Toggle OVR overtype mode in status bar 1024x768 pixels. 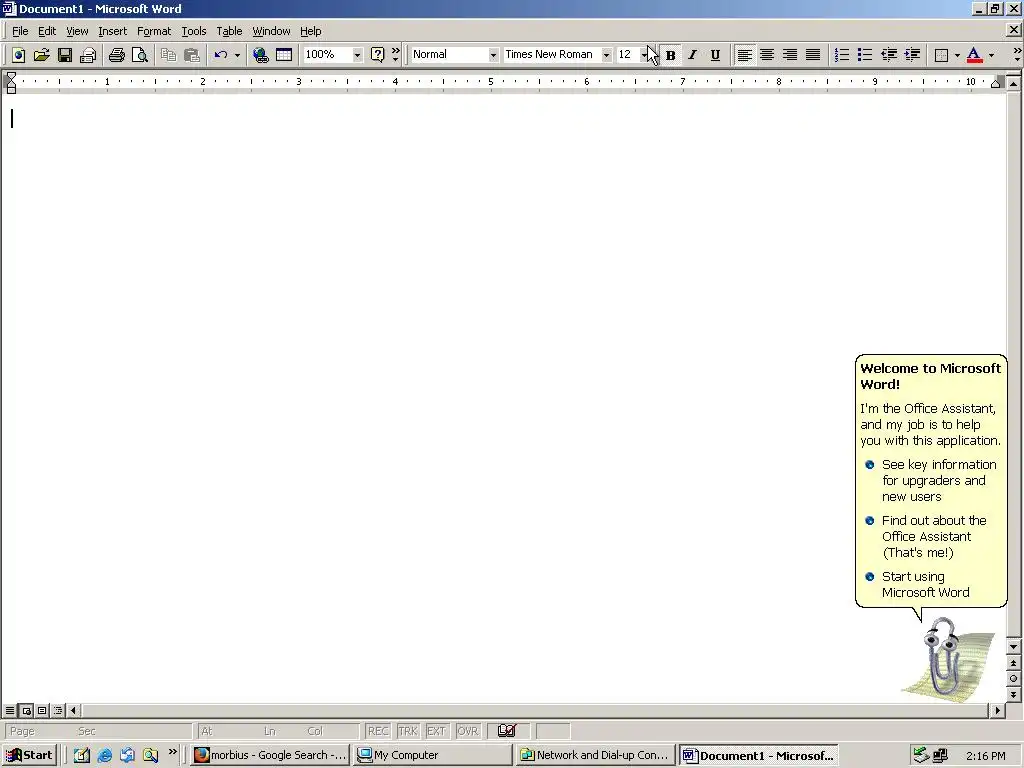point(468,731)
